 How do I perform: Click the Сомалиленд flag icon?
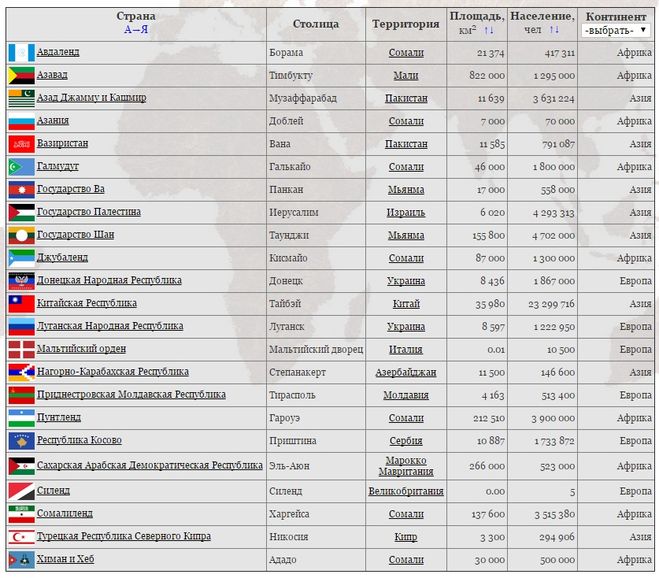(20, 514)
